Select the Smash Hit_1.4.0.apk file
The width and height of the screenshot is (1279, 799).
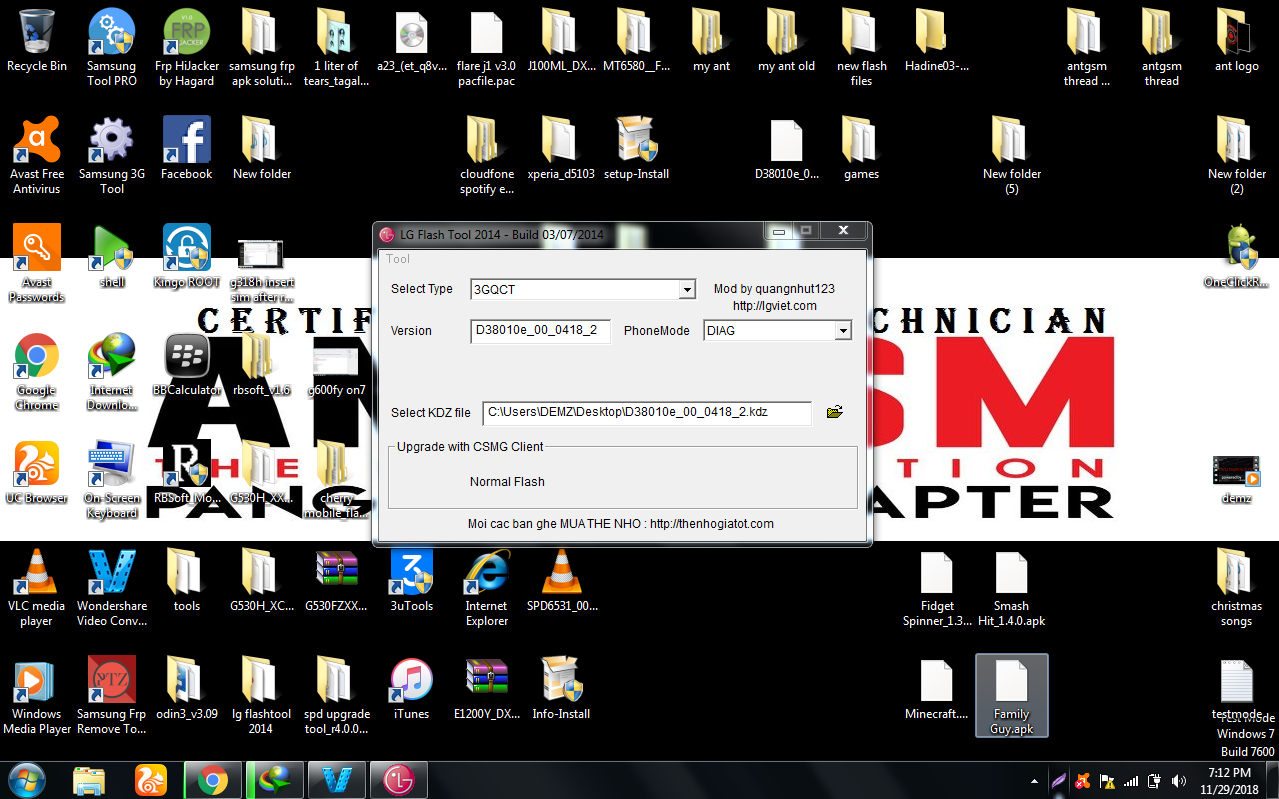tap(1011, 587)
